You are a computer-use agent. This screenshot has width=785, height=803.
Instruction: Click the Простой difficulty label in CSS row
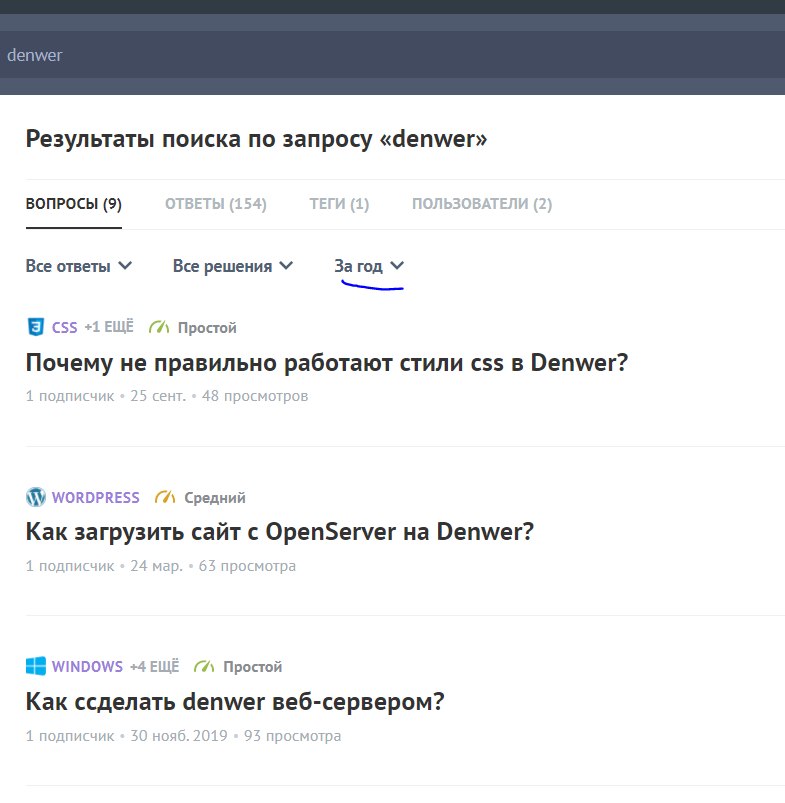tap(207, 327)
